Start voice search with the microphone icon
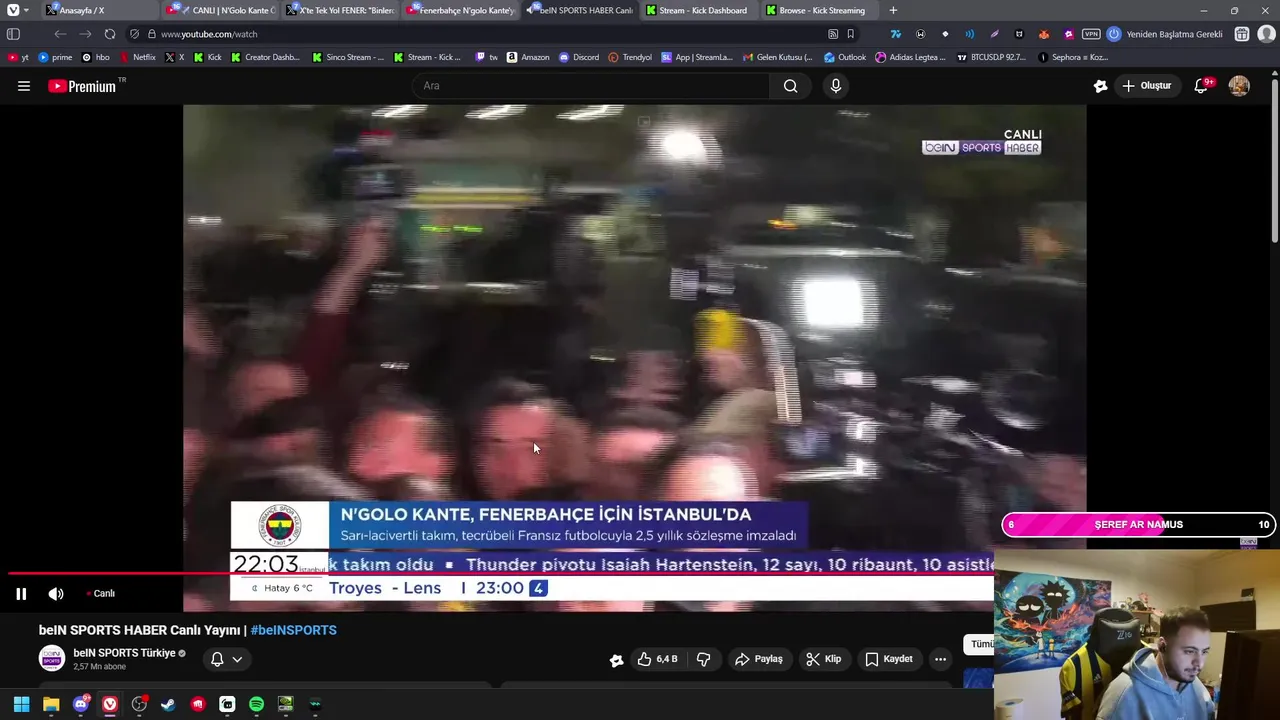Screen dimensions: 1280x720 point(836,86)
